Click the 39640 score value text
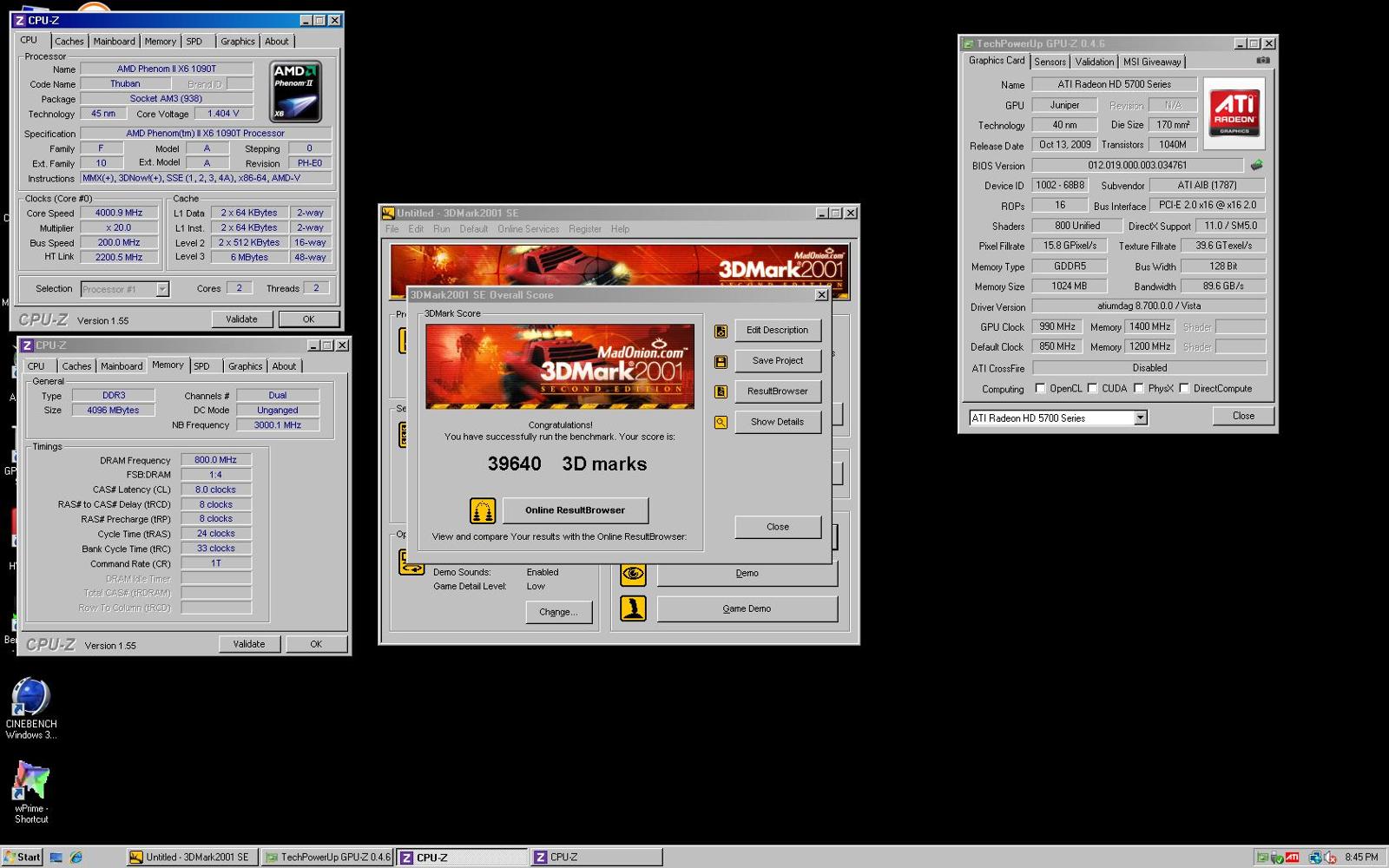The image size is (1389, 868). tap(514, 464)
